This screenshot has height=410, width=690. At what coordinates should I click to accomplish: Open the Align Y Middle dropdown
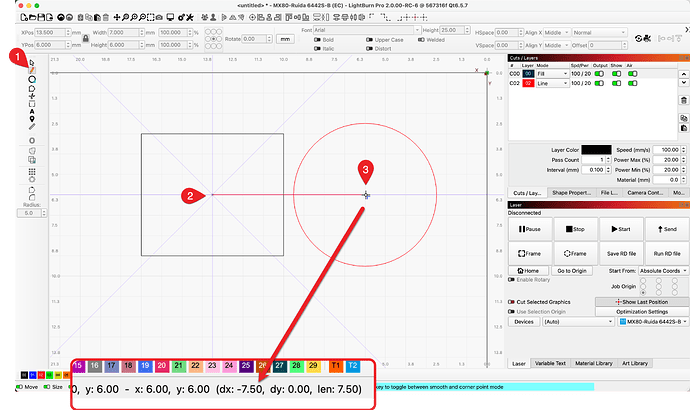(557, 45)
